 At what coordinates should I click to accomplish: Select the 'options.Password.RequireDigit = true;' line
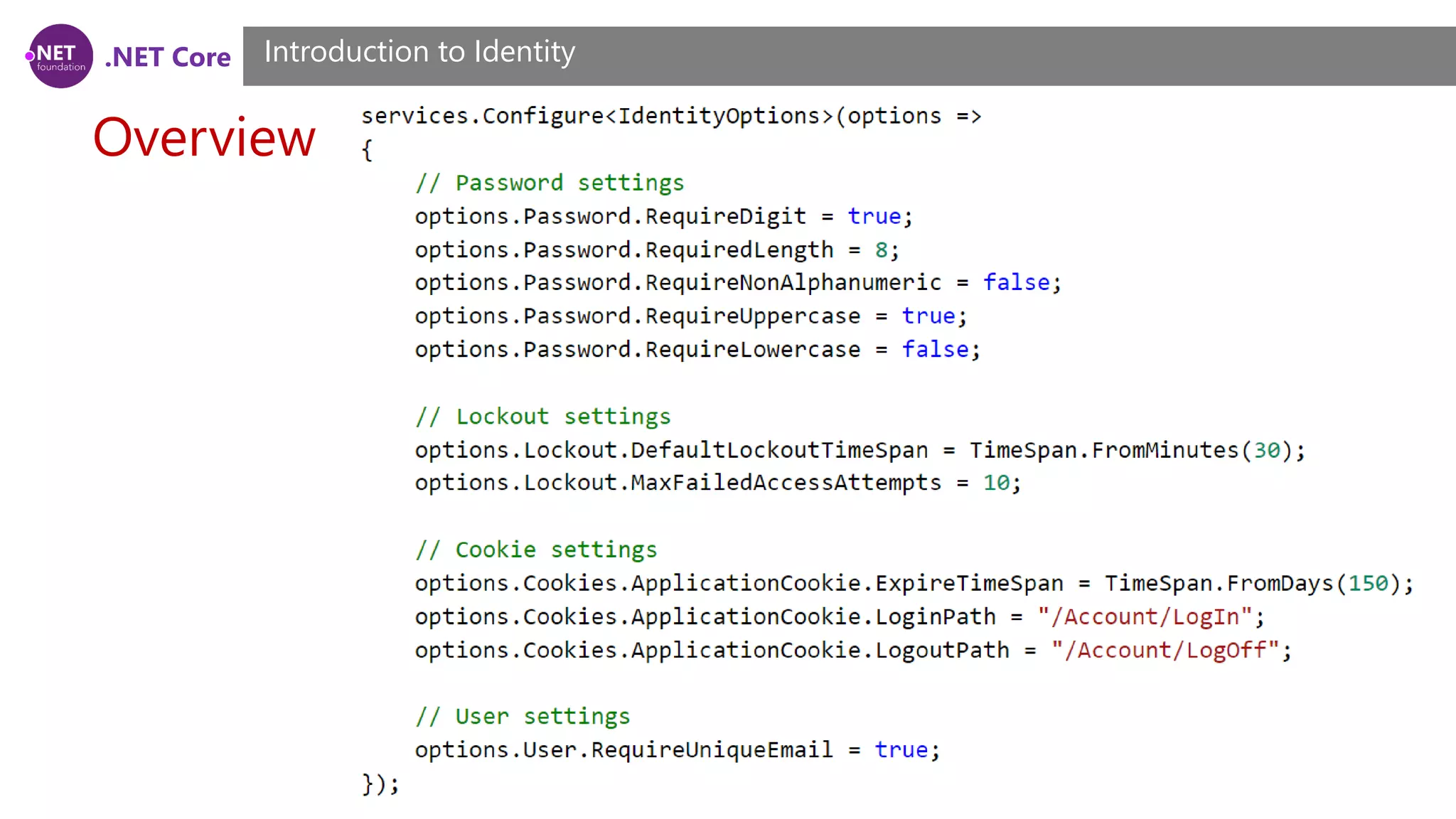[664, 216]
